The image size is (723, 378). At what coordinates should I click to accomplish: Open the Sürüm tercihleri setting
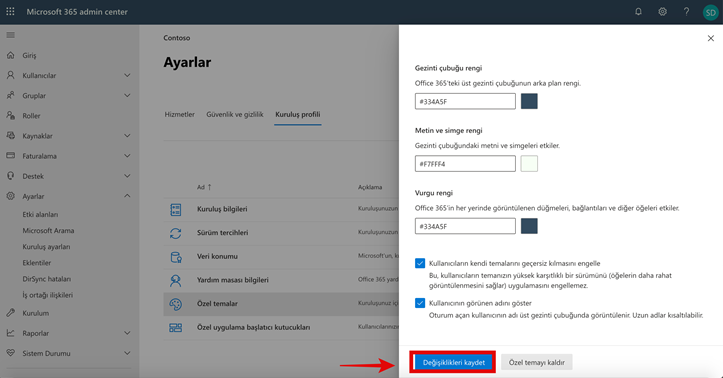tap(223, 232)
